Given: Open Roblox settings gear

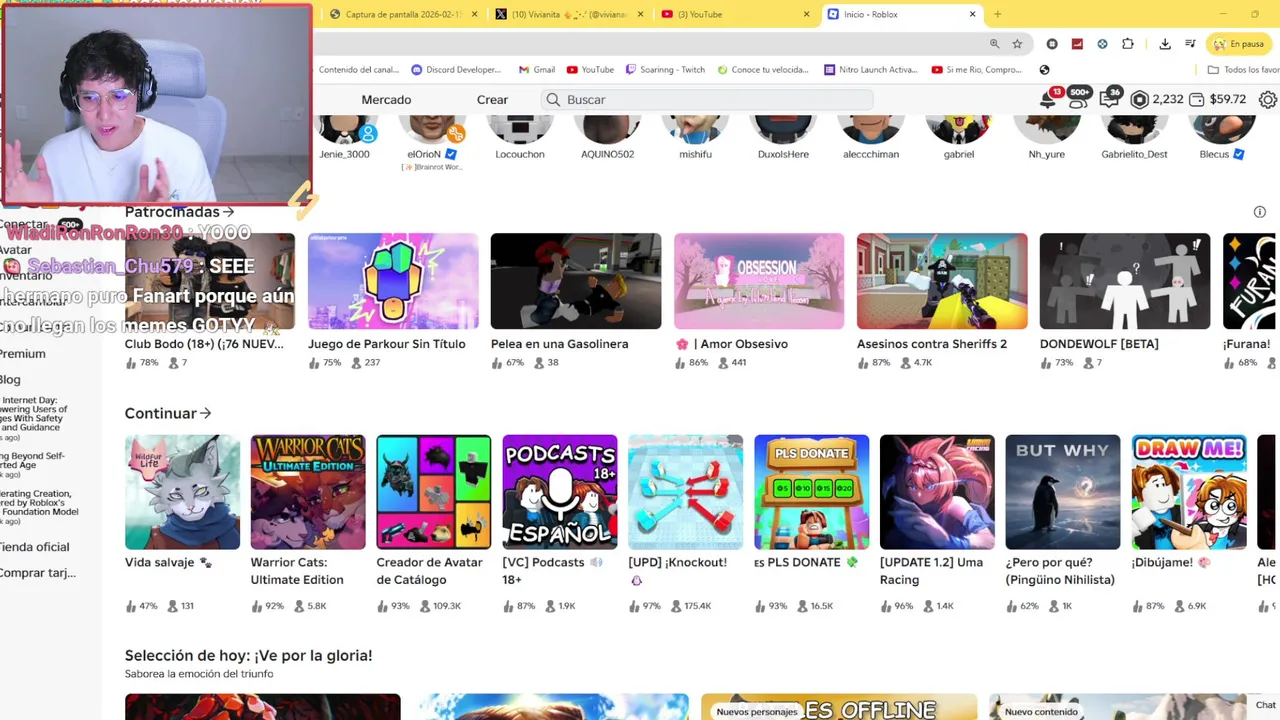Looking at the screenshot, I should (x=1268, y=100).
